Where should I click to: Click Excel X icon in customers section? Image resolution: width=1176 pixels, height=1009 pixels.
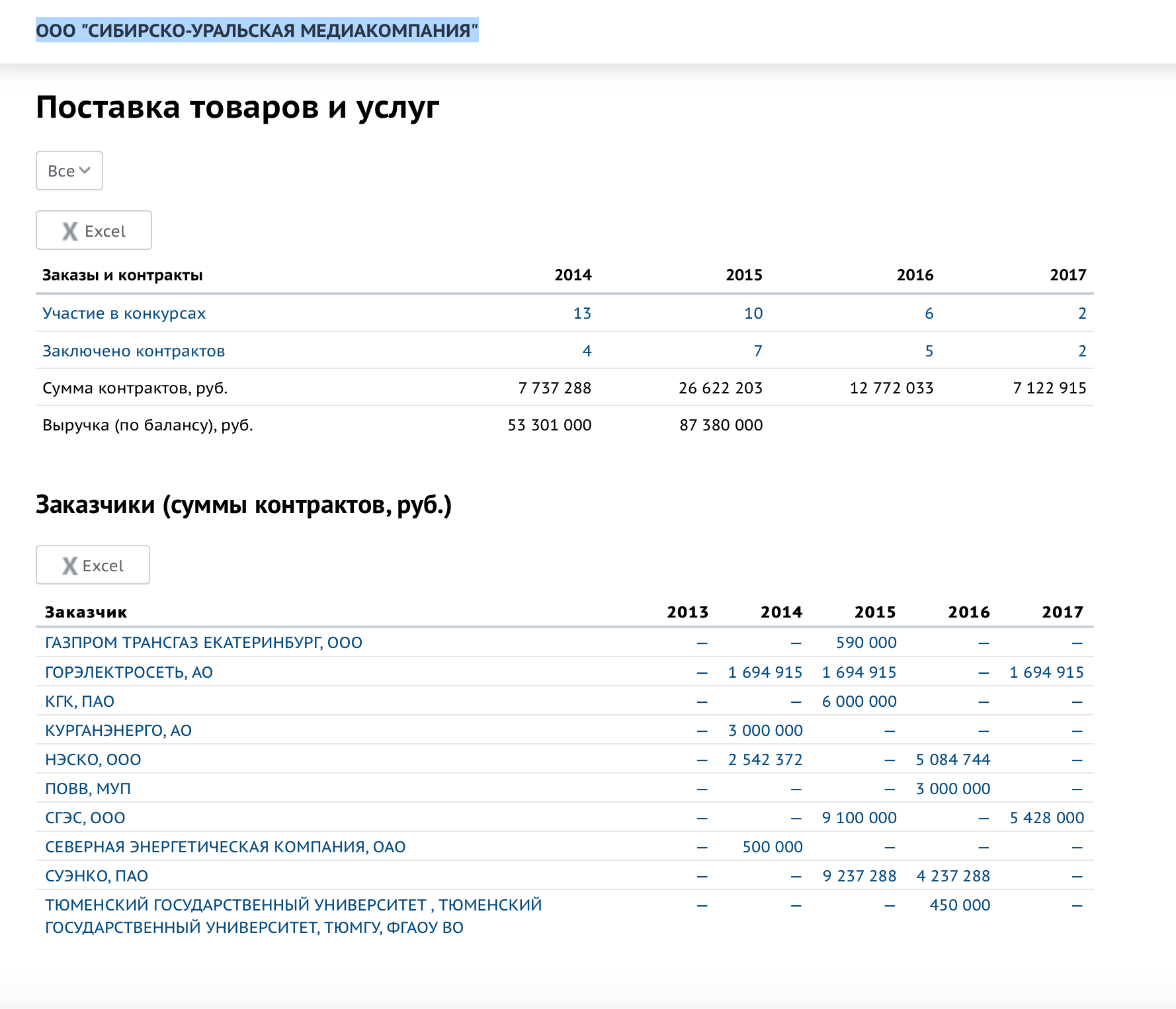pos(69,565)
